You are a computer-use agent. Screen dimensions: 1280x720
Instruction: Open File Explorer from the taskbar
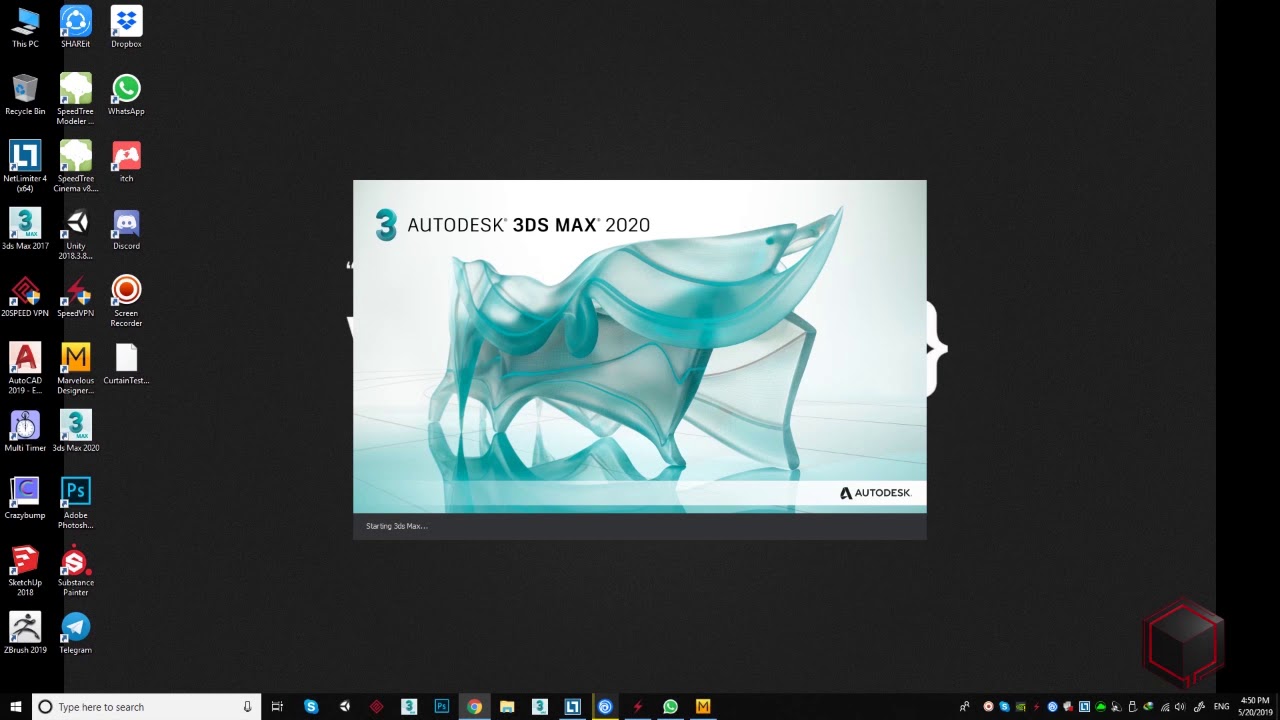507,706
